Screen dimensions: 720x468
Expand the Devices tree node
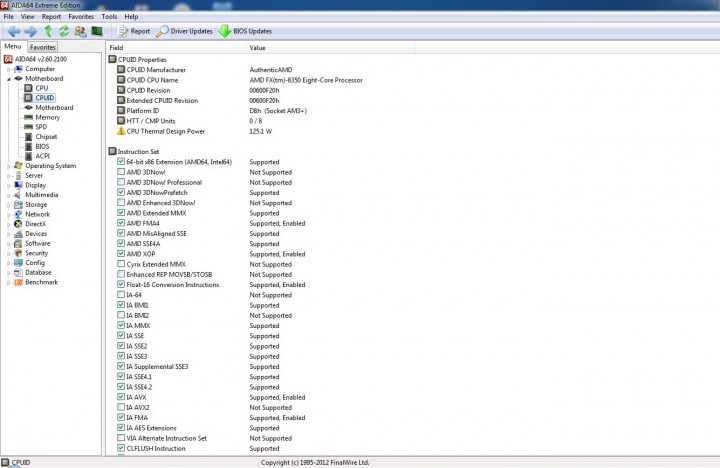pyautogui.click(x=8, y=234)
